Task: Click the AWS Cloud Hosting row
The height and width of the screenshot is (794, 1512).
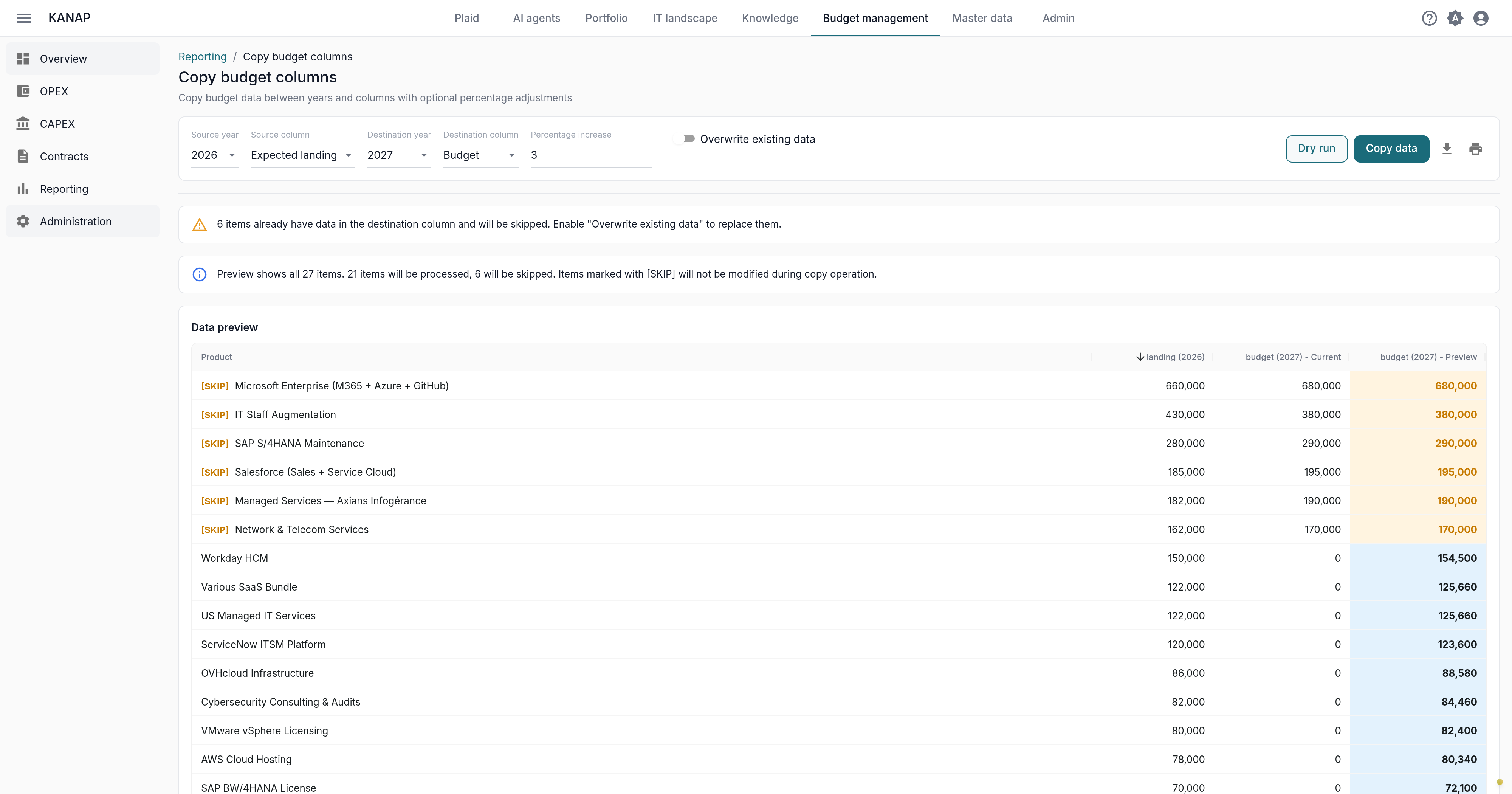Action: click(839, 759)
